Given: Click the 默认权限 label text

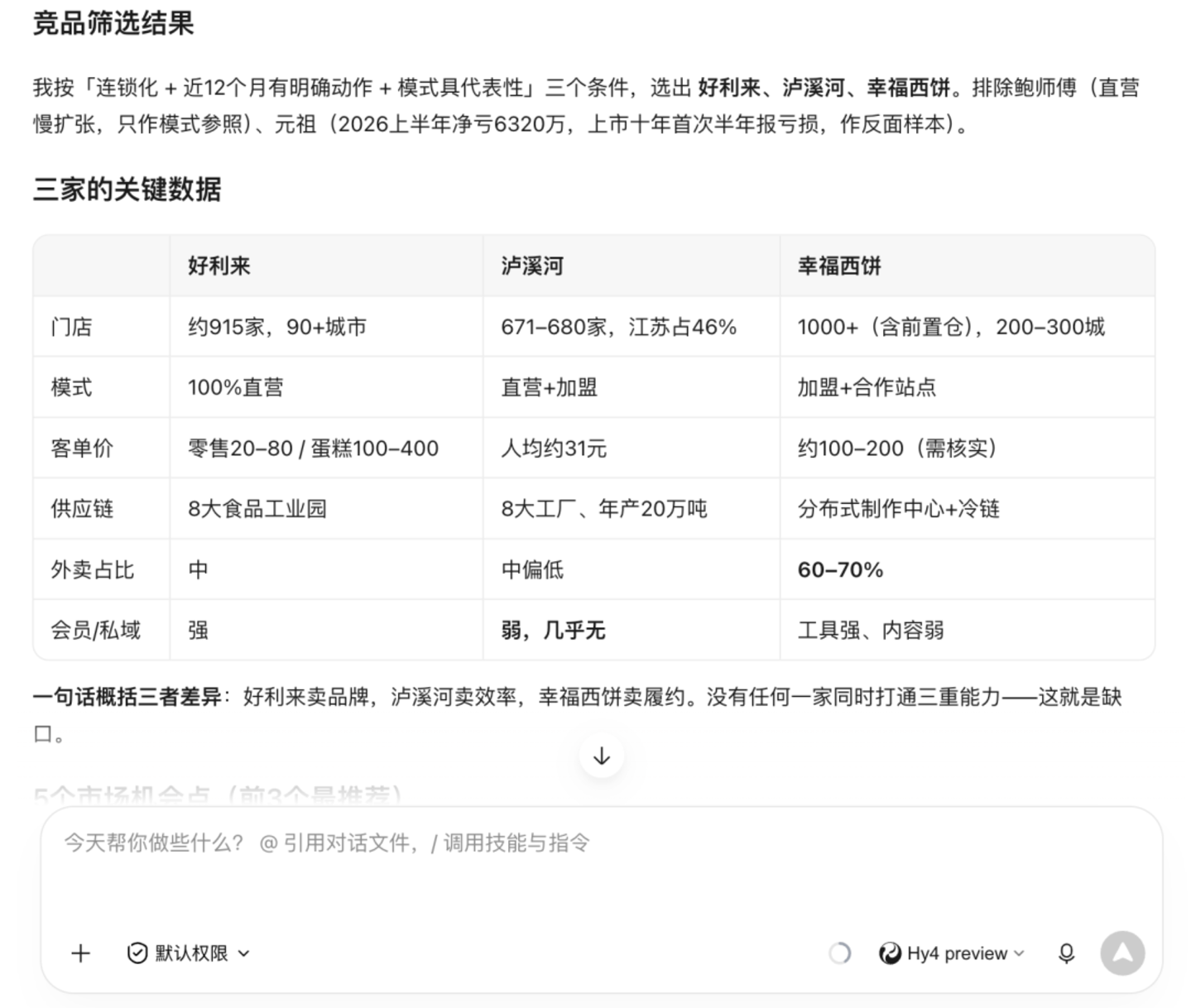Looking at the screenshot, I should pos(191,953).
